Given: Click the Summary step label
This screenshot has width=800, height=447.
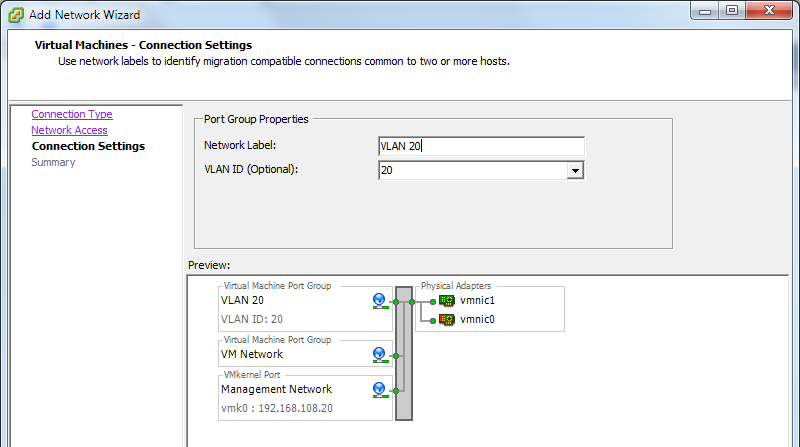Looking at the screenshot, I should (x=53, y=162).
